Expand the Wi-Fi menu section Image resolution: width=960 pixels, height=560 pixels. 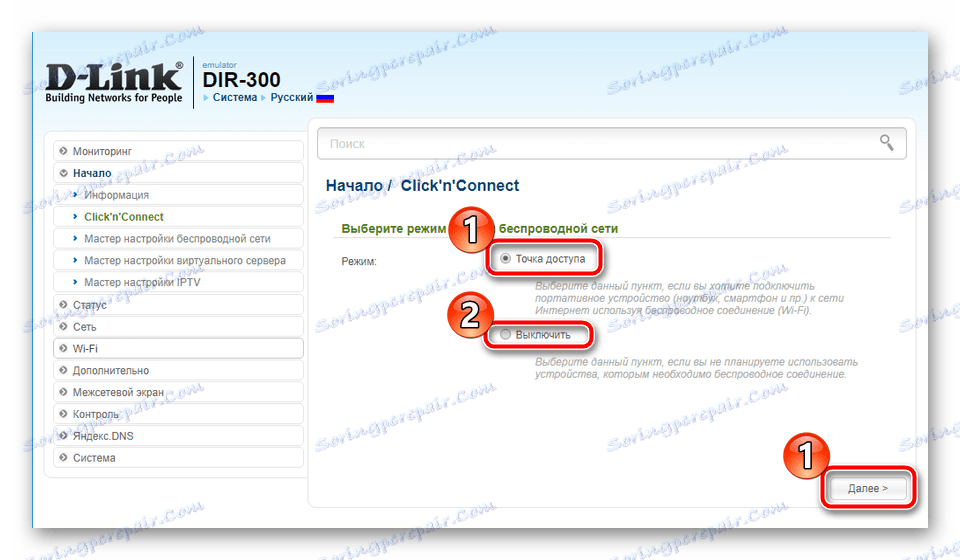[x=179, y=348]
